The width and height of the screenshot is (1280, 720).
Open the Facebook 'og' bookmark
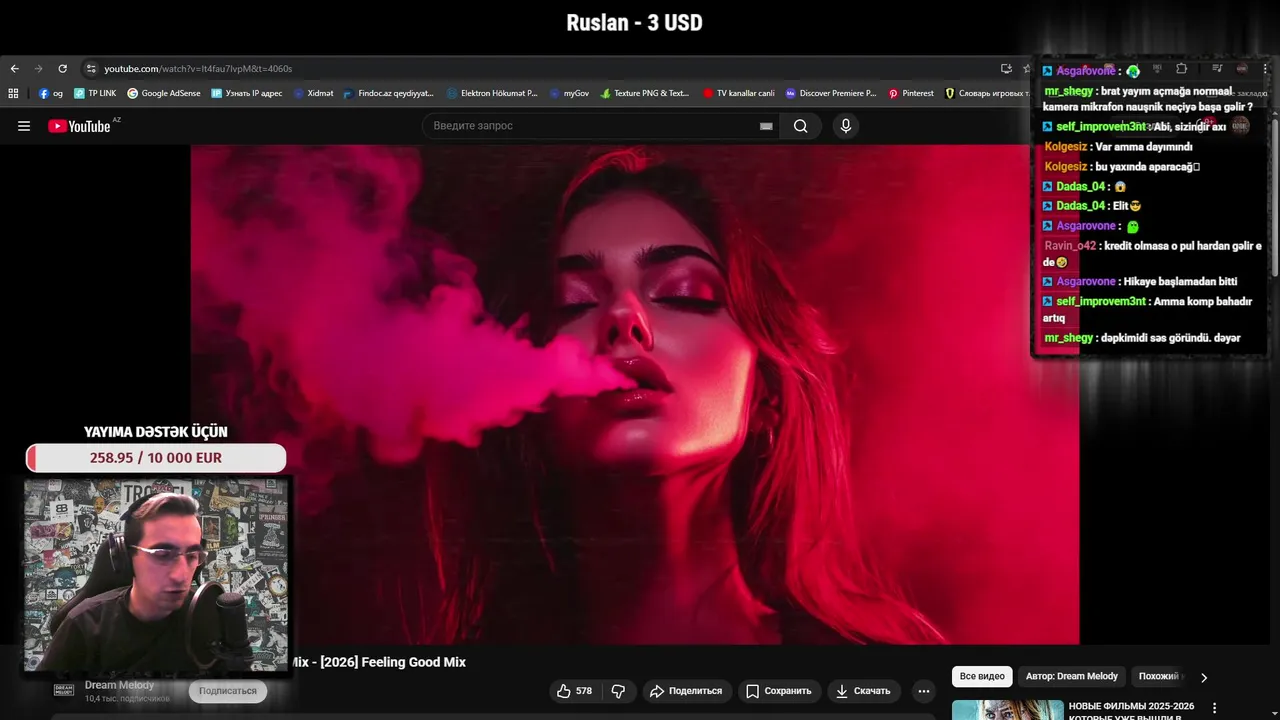(x=51, y=93)
